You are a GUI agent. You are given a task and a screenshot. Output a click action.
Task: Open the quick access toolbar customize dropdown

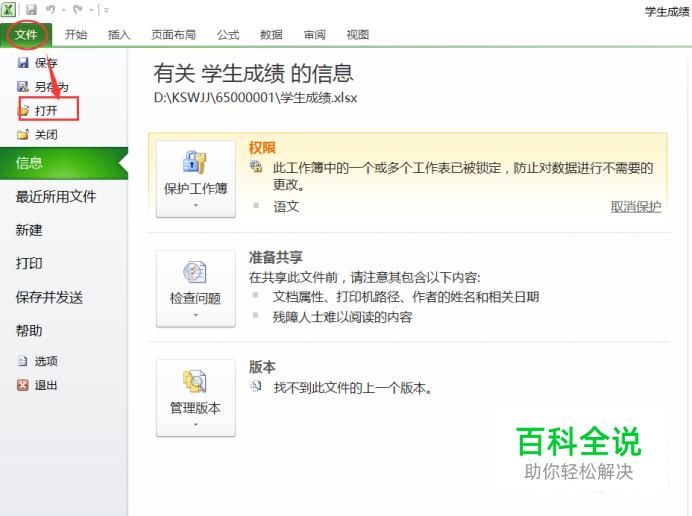[106, 10]
